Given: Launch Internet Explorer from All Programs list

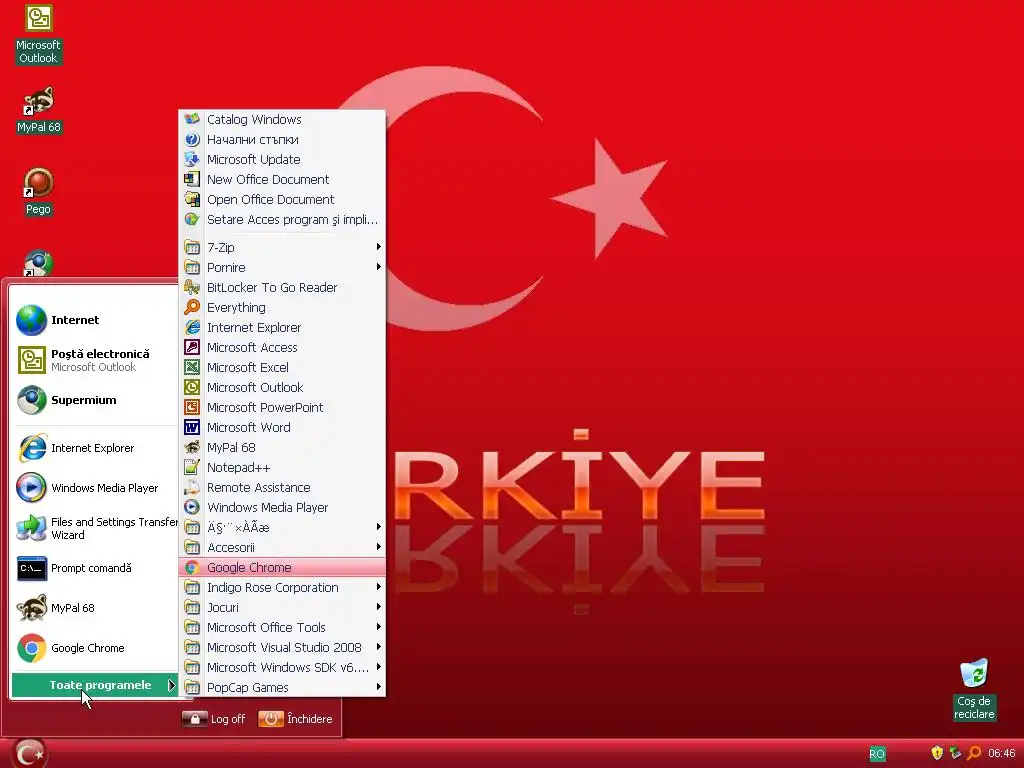Looking at the screenshot, I should 282,328.
